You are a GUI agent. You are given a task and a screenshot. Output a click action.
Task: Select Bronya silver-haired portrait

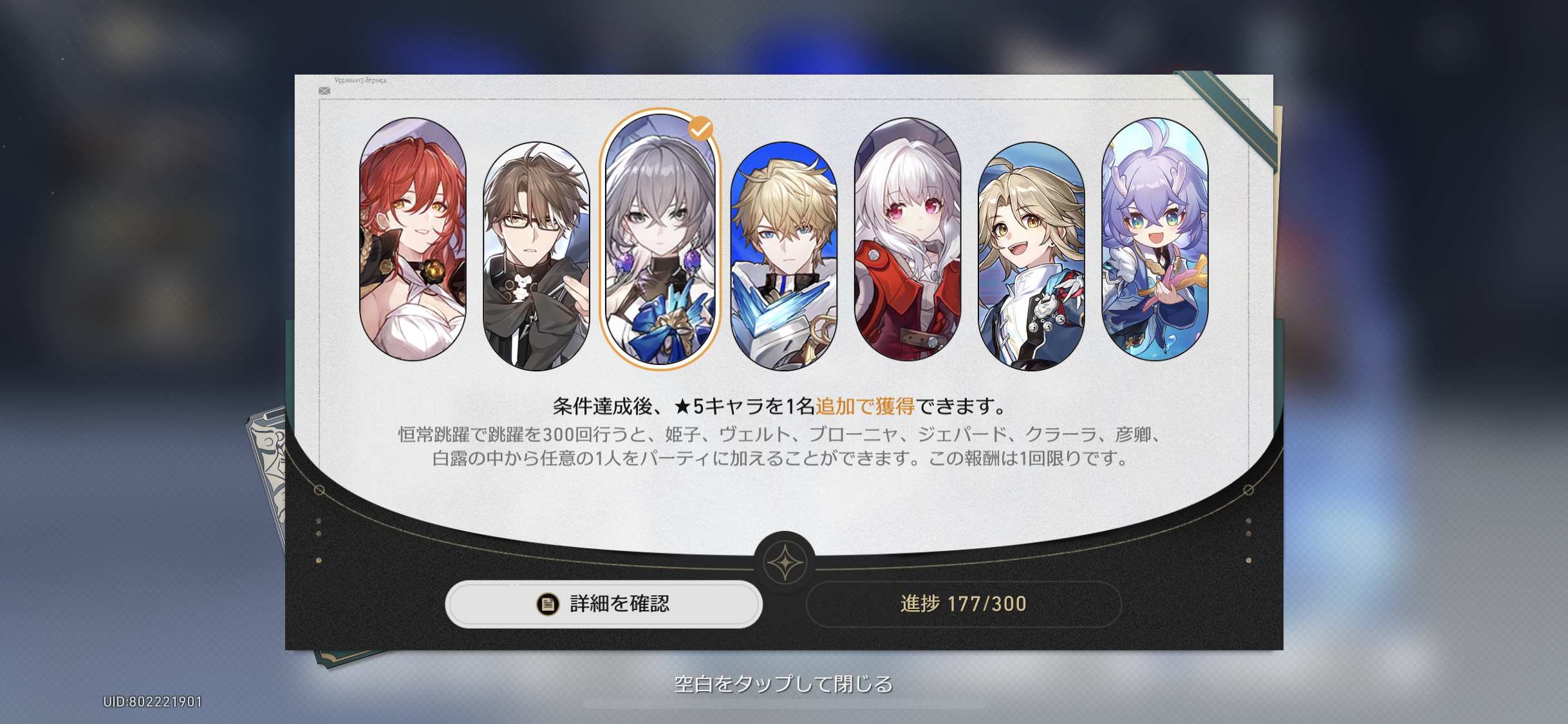pyautogui.click(x=660, y=239)
